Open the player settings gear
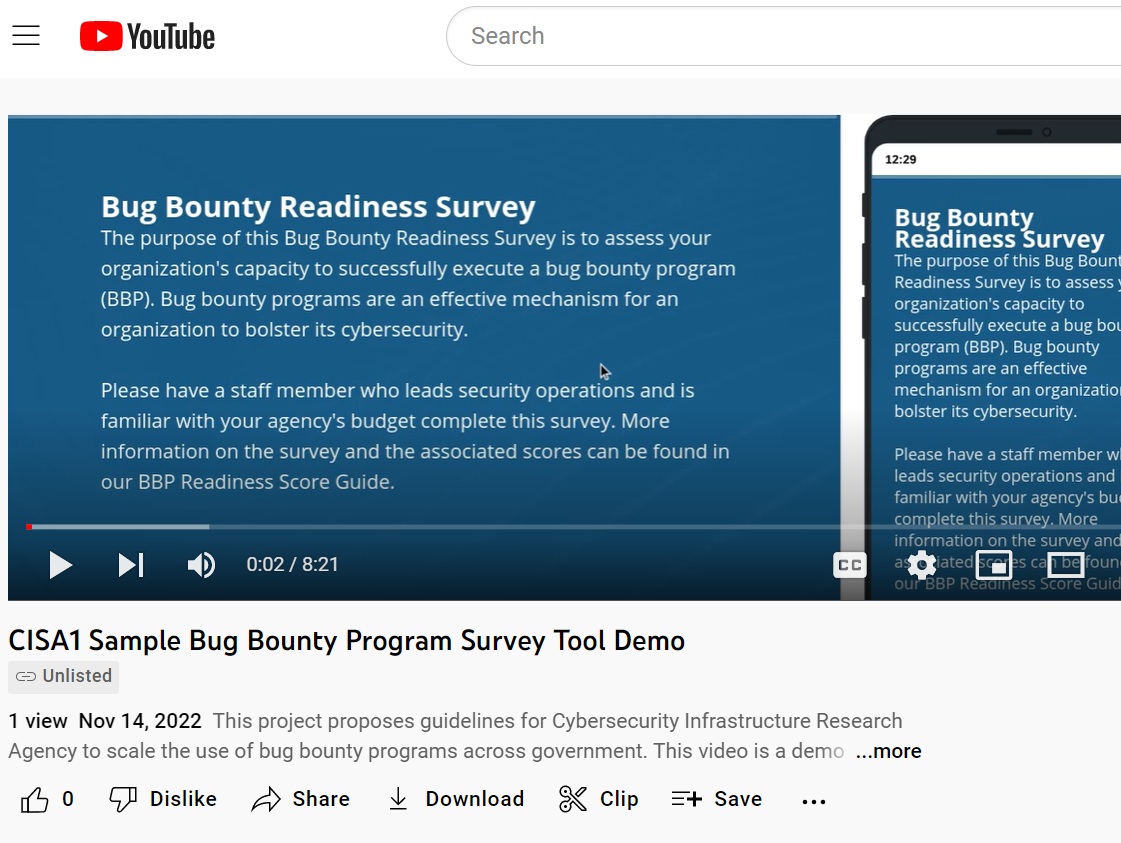 922,565
